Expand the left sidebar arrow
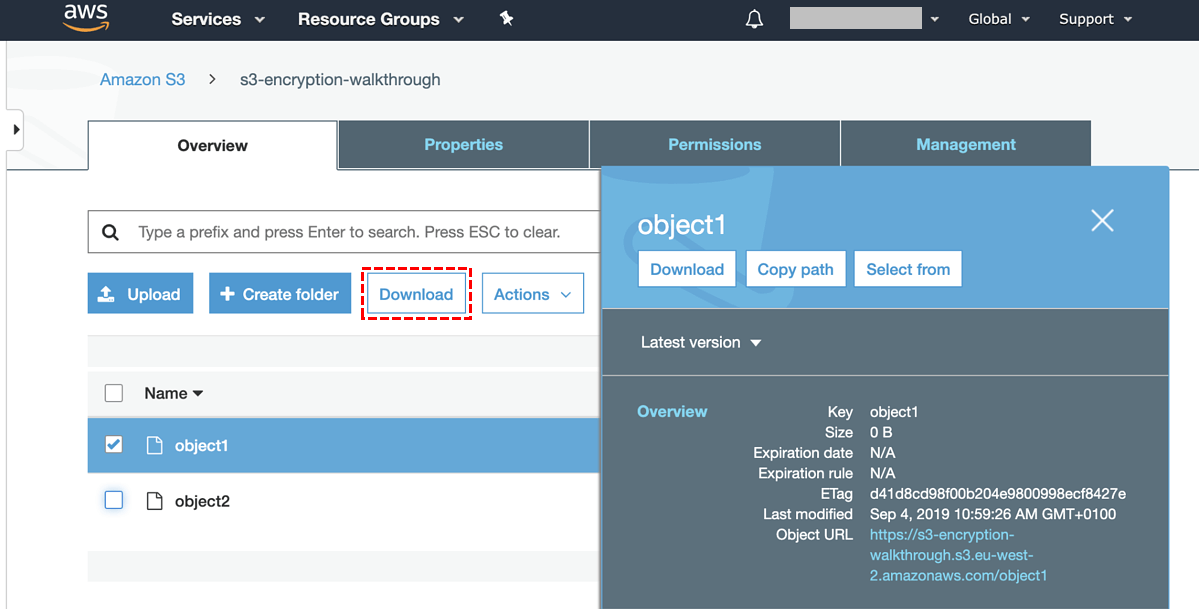Viewport: 1199px width, 609px height. (15, 130)
